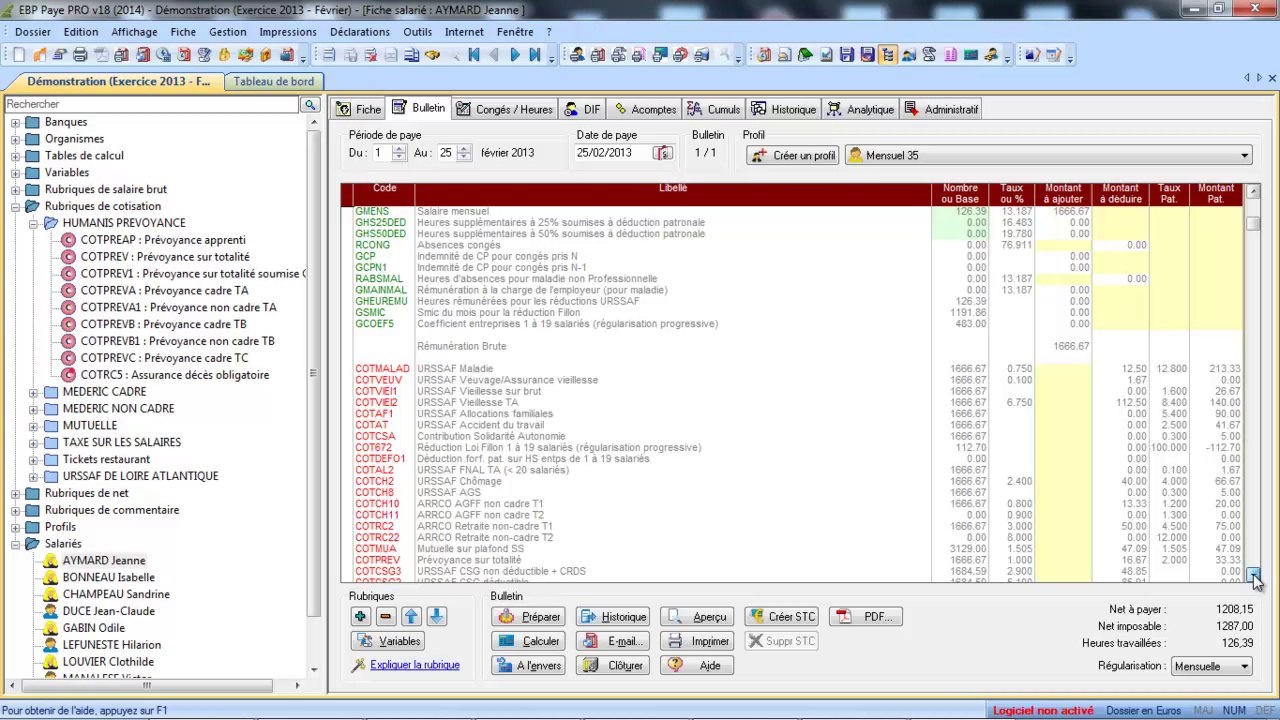Collapse the Rubriques de cotisation node
This screenshot has width=1280, height=720.
16,207
